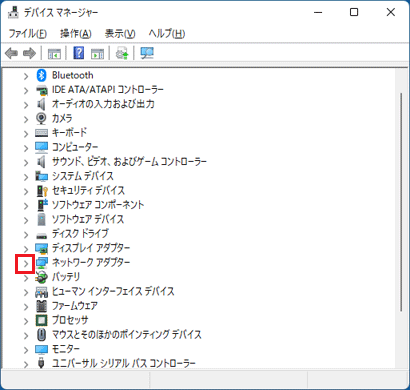The height and width of the screenshot is (390, 410).
Task: Select the ヒューマン インターフェイス デバイス row
Action: tap(113, 292)
